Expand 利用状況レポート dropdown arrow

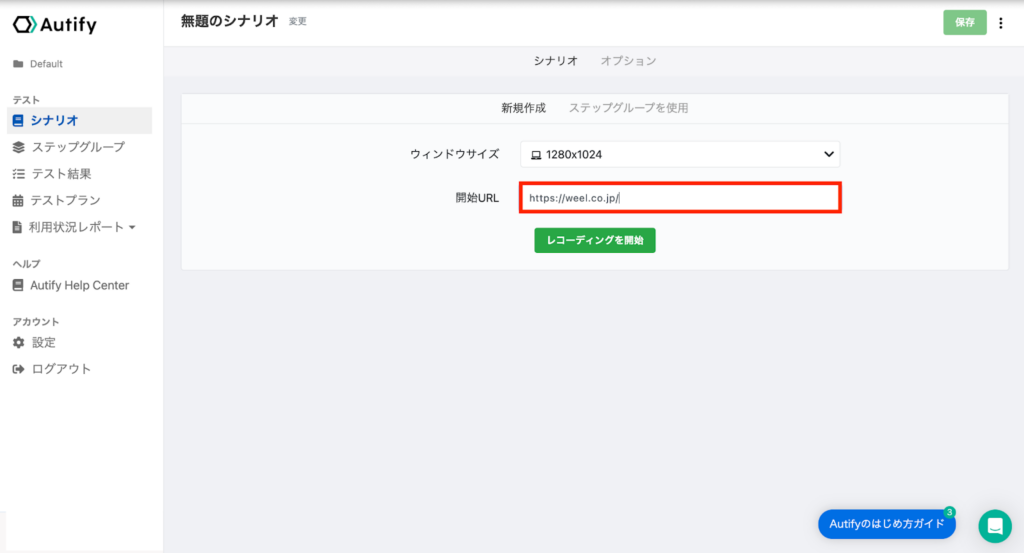click(133, 227)
